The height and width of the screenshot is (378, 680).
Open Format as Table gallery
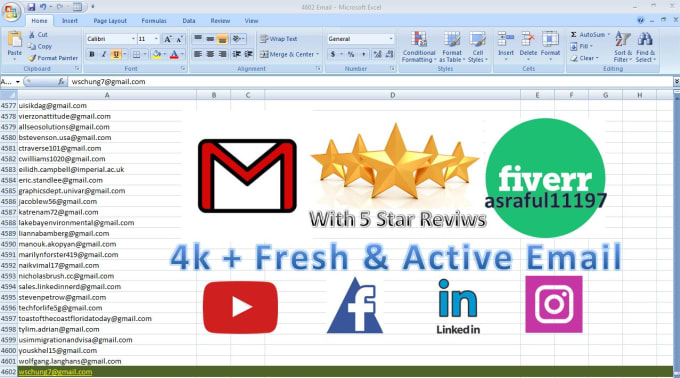click(x=451, y=47)
